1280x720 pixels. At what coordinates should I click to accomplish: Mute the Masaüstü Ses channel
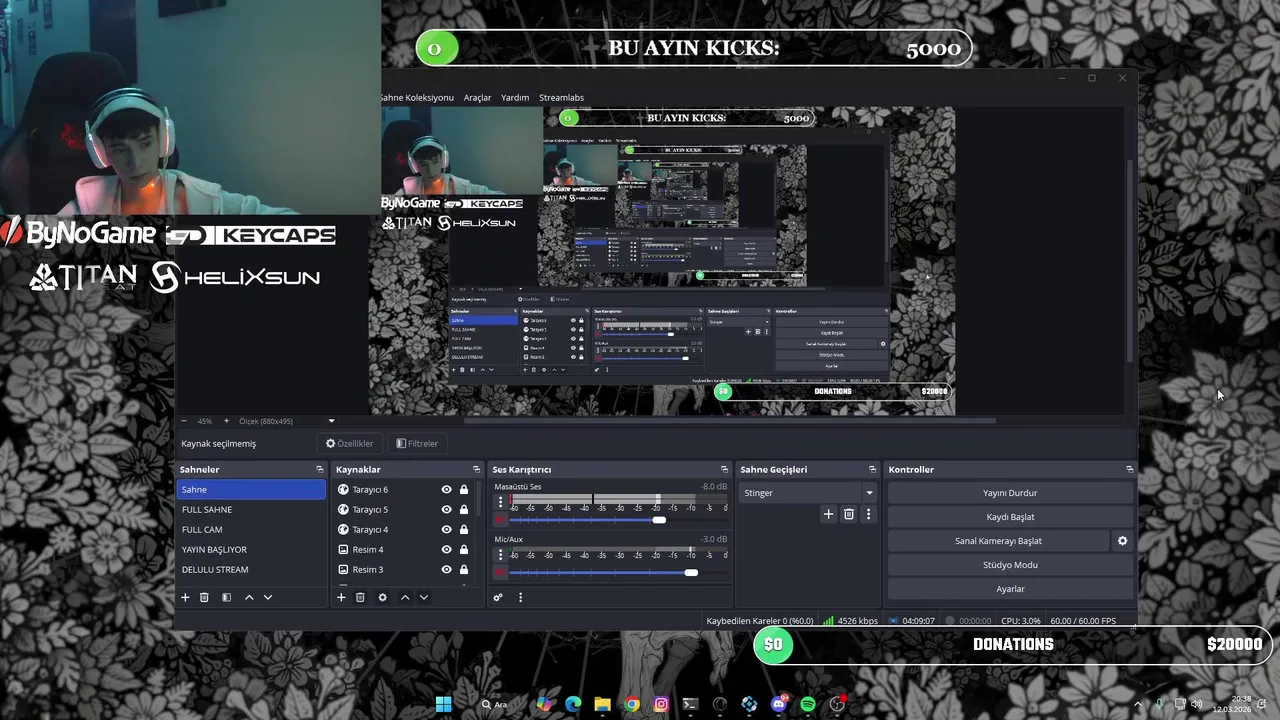point(501,520)
